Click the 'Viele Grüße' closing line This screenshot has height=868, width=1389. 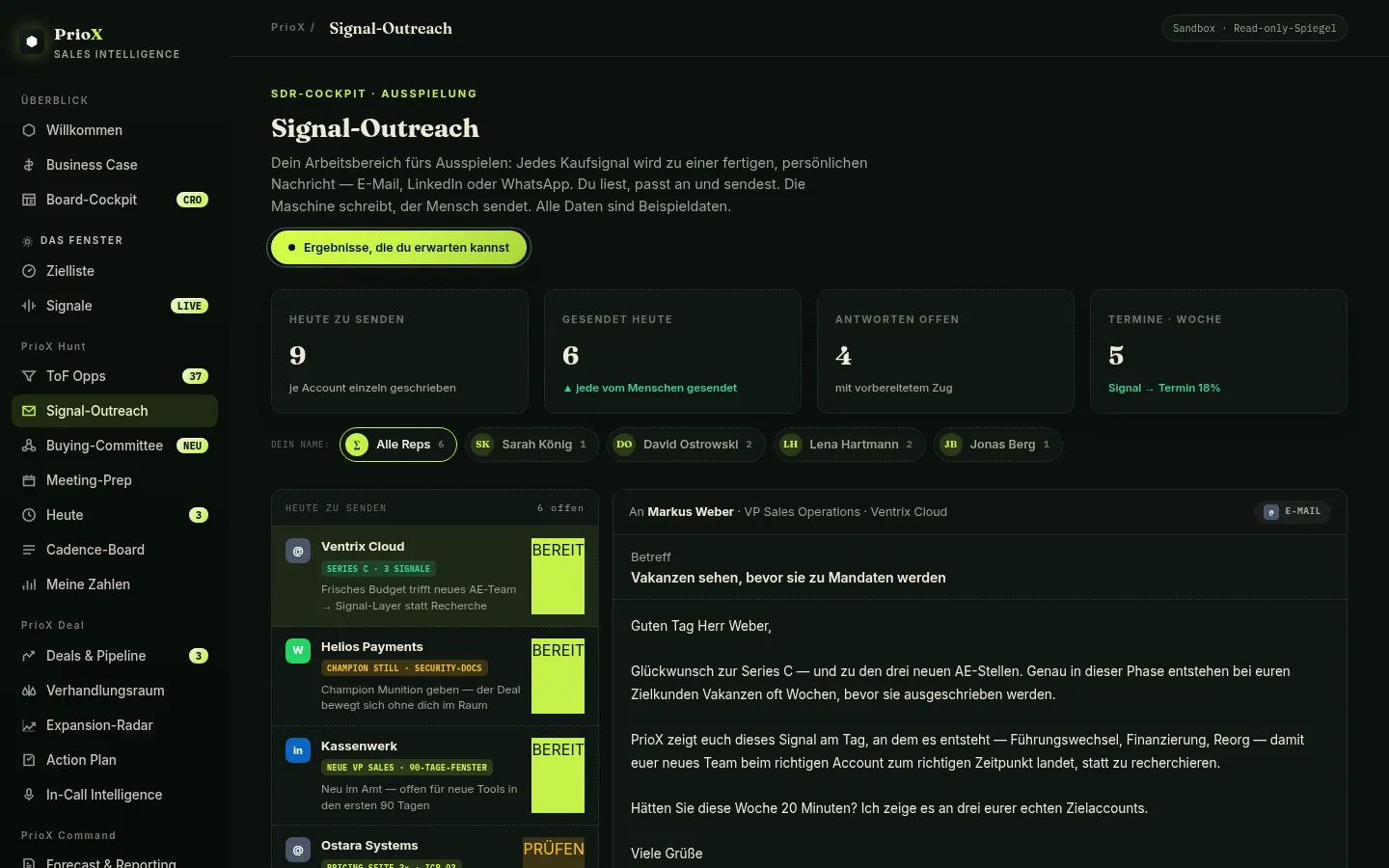click(667, 854)
